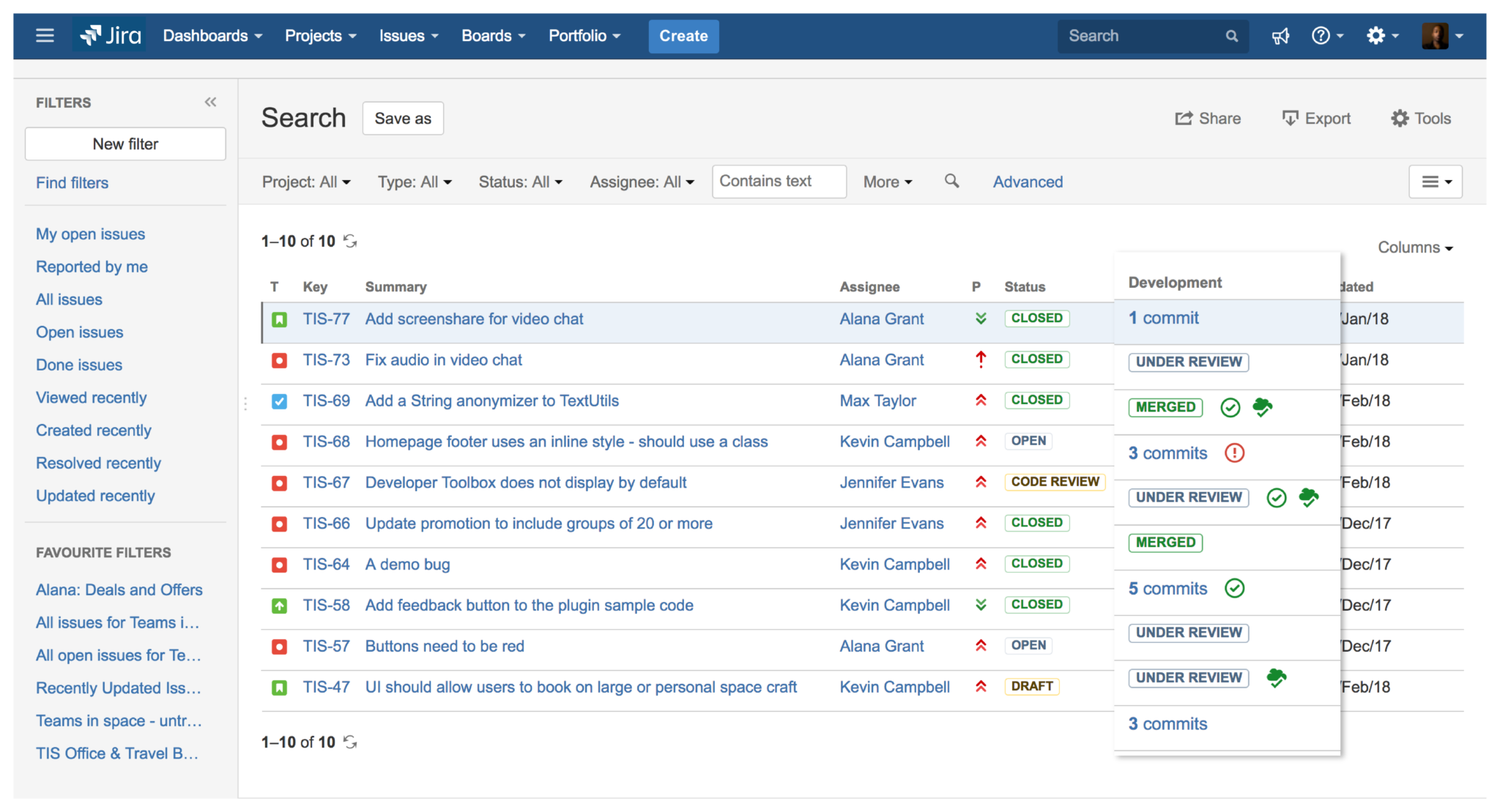
Task: Click TIS-69 task checkbox type icon
Action: (279, 401)
